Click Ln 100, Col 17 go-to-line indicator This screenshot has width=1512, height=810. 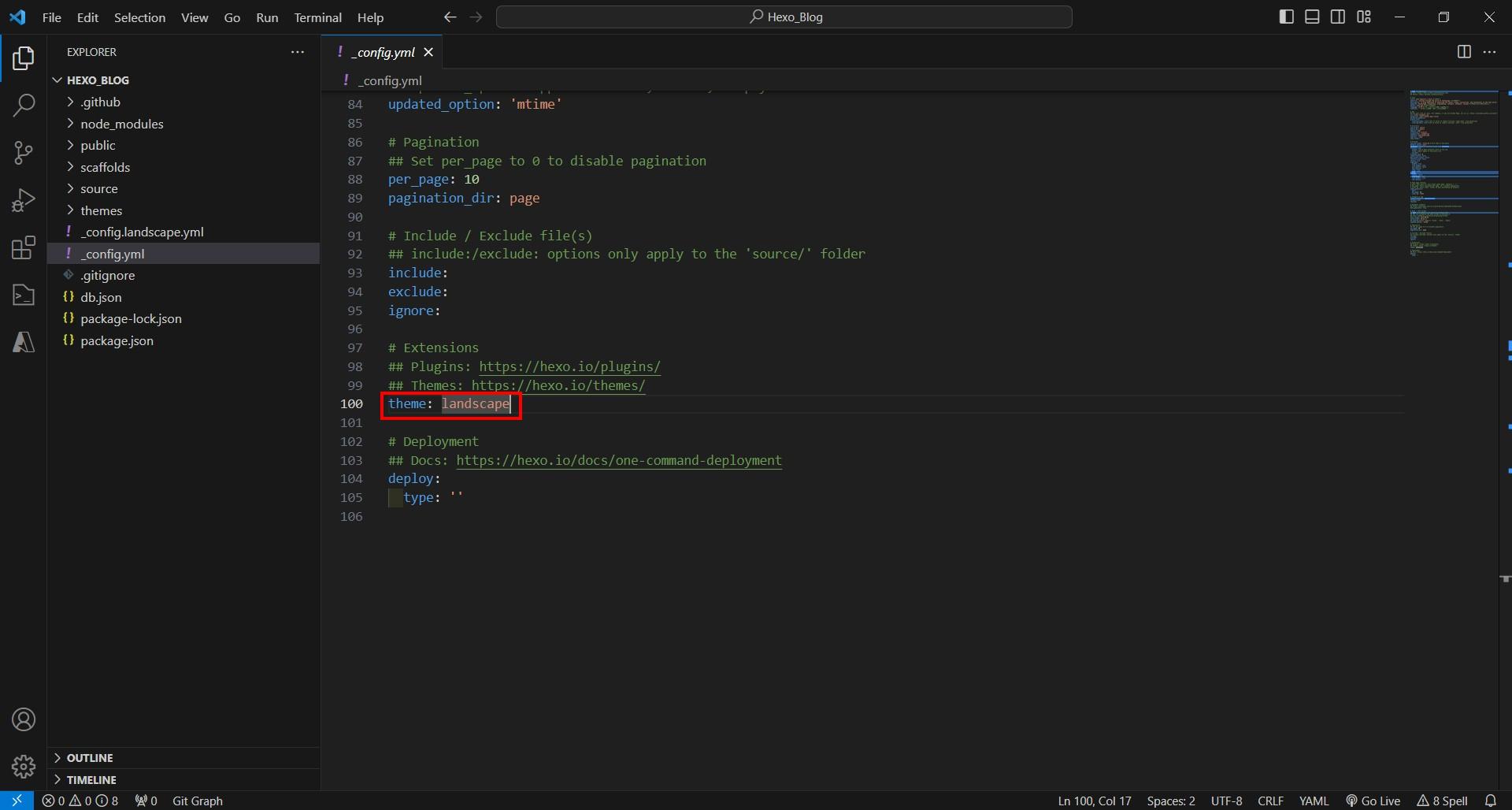1095,801
